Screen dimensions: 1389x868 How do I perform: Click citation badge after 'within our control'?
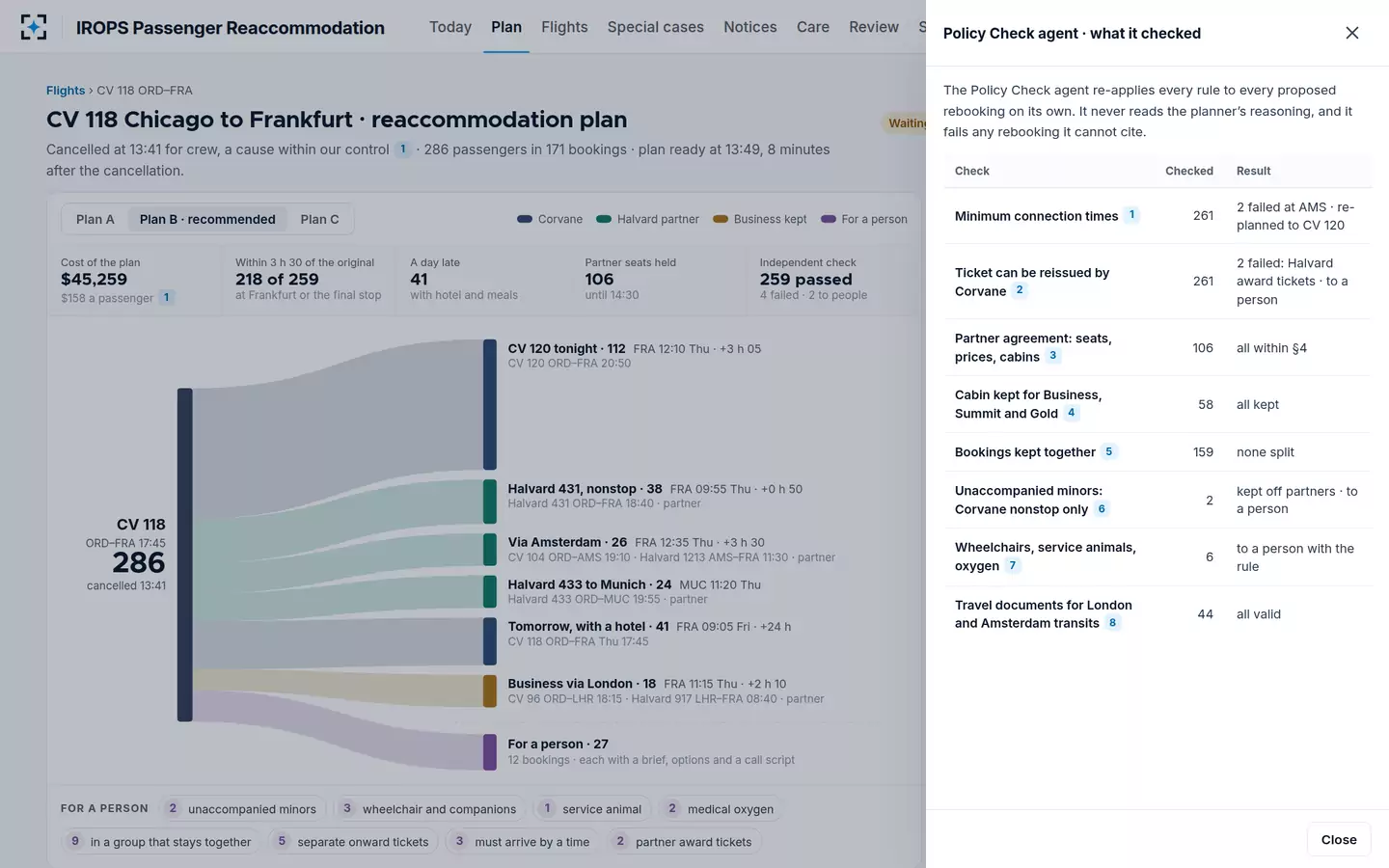click(x=403, y=149)
